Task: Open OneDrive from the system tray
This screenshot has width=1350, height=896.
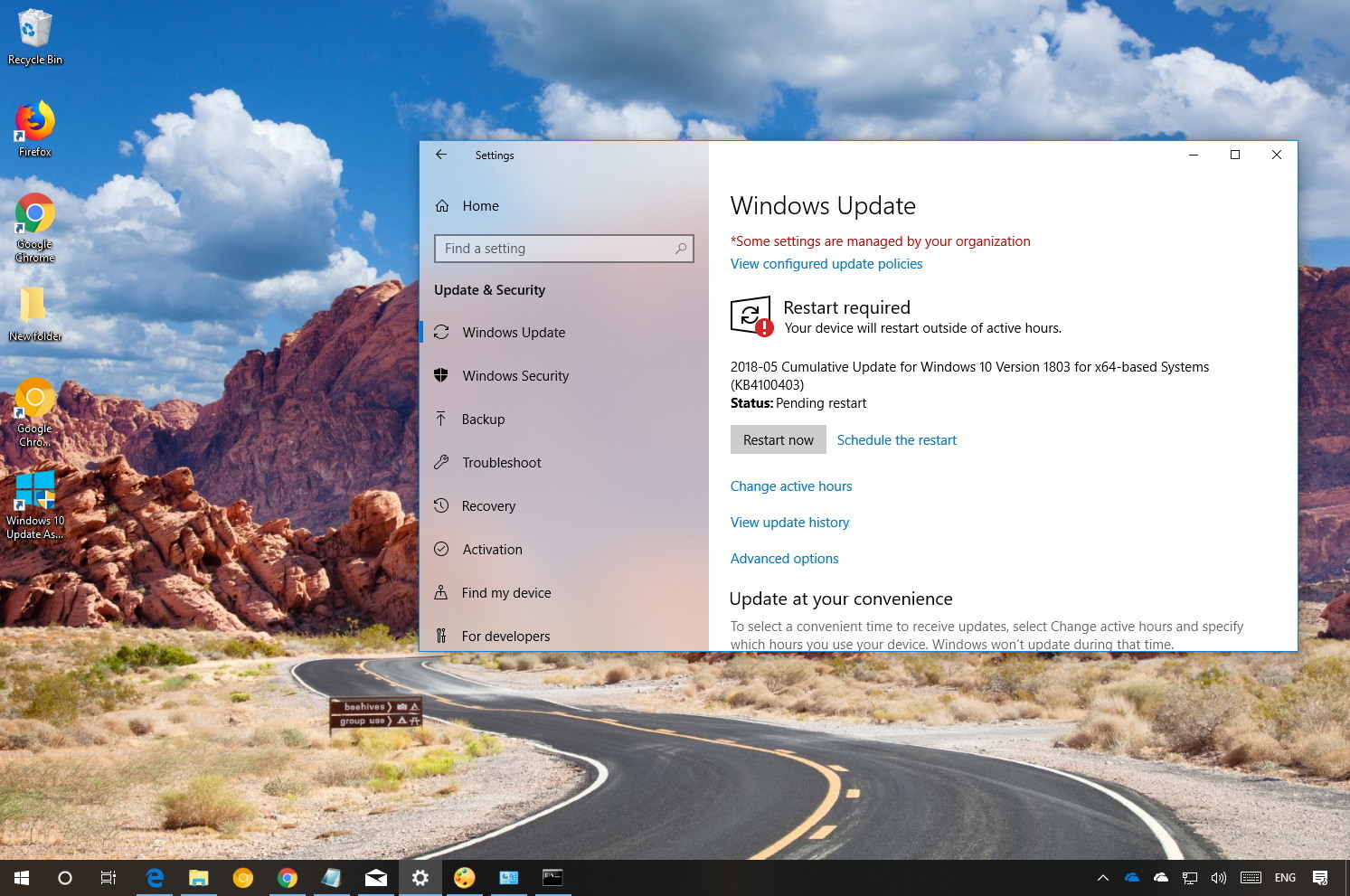Action: pyautogui.click(x=1131, y=877)
